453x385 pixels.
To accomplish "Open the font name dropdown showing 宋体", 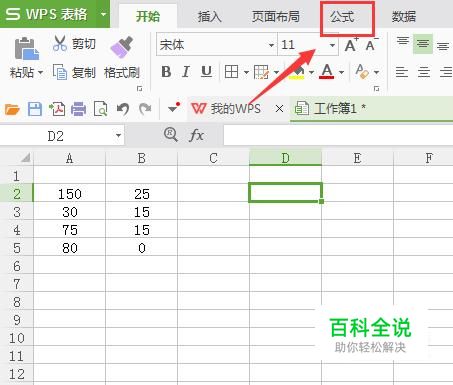I will coord(271,45).
